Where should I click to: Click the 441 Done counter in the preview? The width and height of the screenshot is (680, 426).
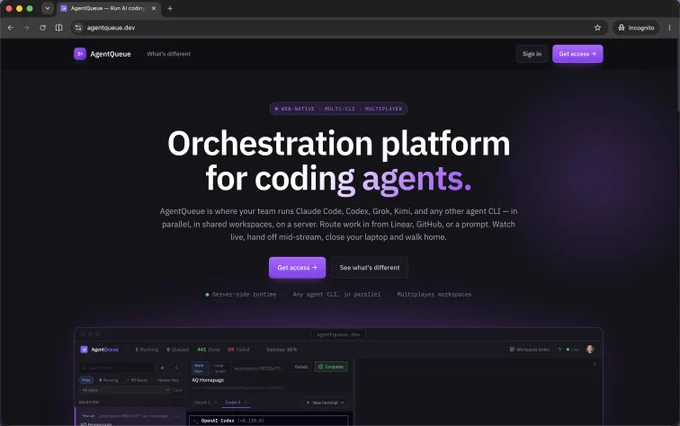[x=209, y=350]
